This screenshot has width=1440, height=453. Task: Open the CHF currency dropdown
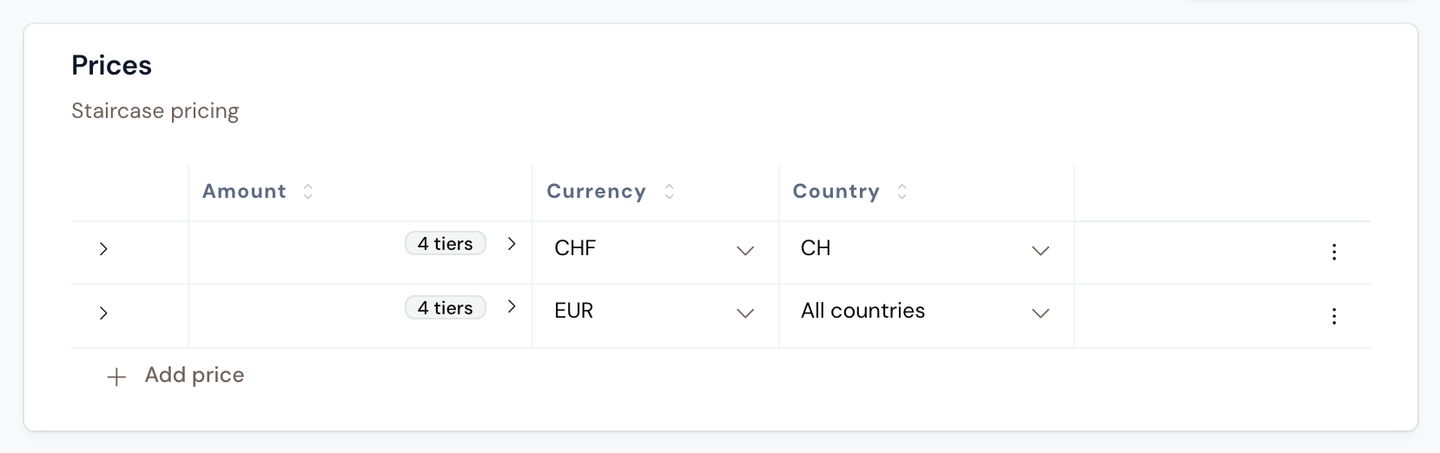(x=655, y=249)
